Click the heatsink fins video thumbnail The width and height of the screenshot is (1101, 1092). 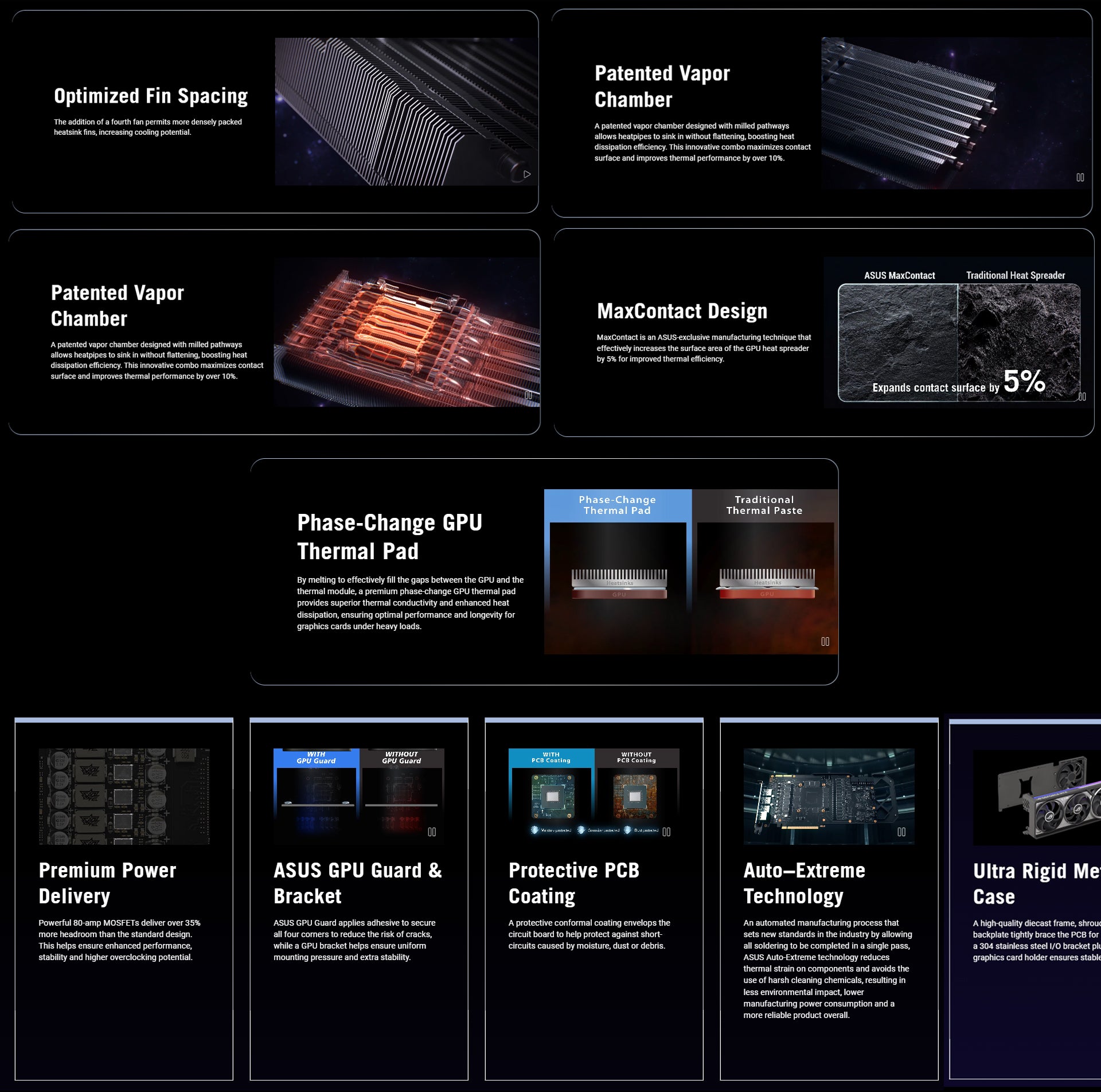tap(406, 112)
